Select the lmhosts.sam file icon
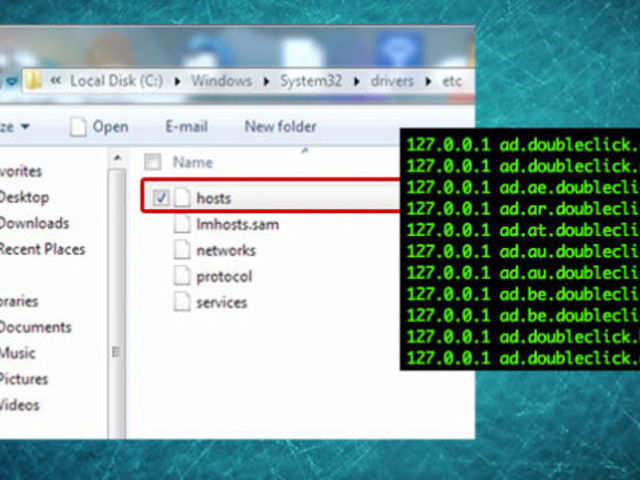640x480 pixels. 182,224
